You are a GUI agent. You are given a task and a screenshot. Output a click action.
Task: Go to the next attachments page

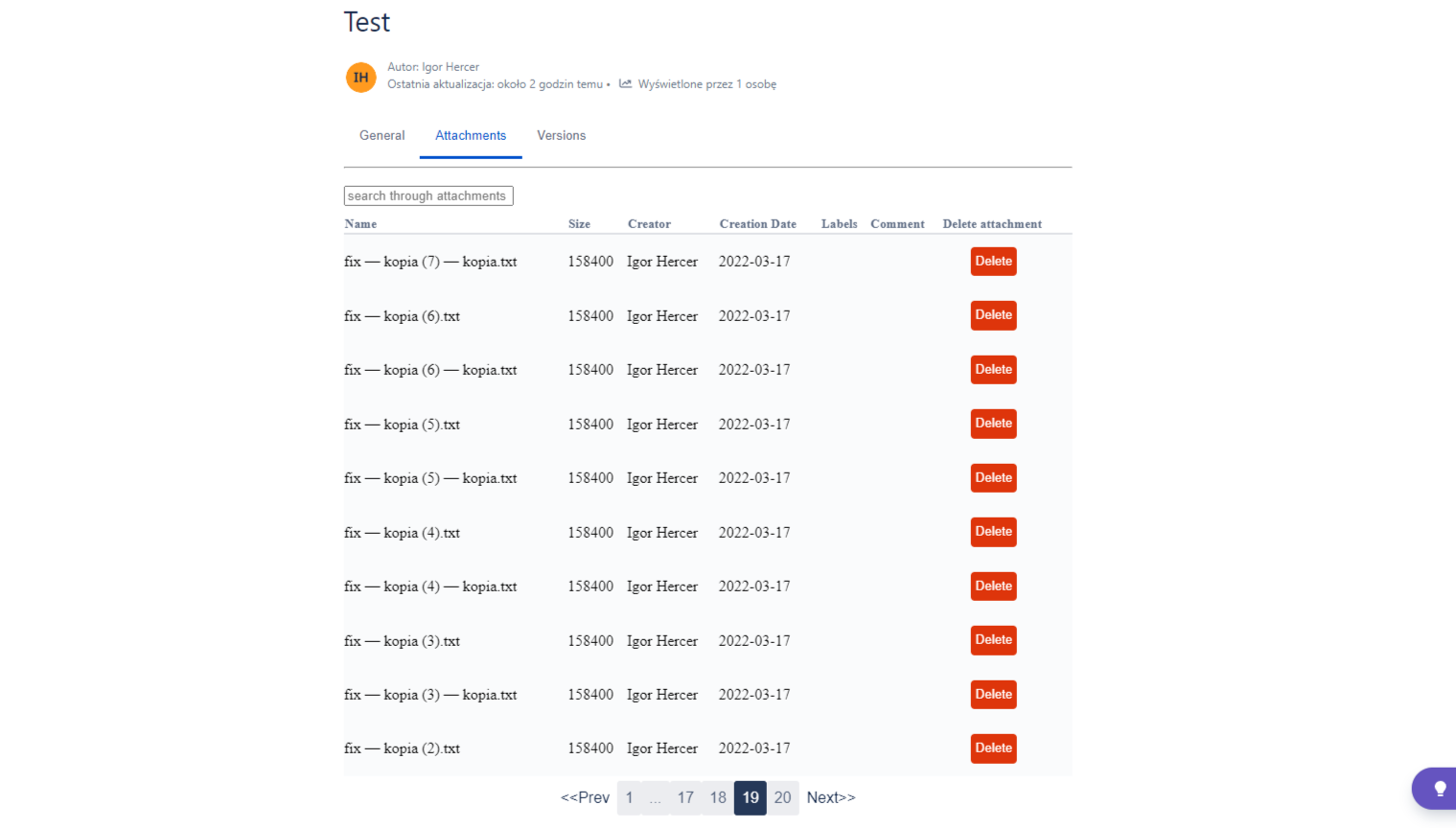click(831, 797)
